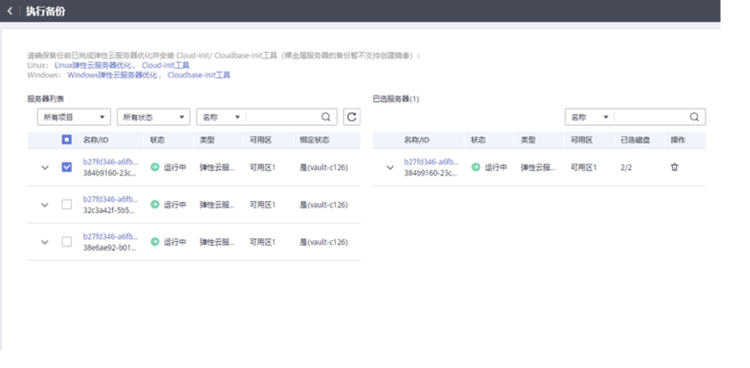Image resolution: width=750 pixels, height=368 pixels.
Task: Click the back arrow beside 执行备份
Action: pos(10,11)
